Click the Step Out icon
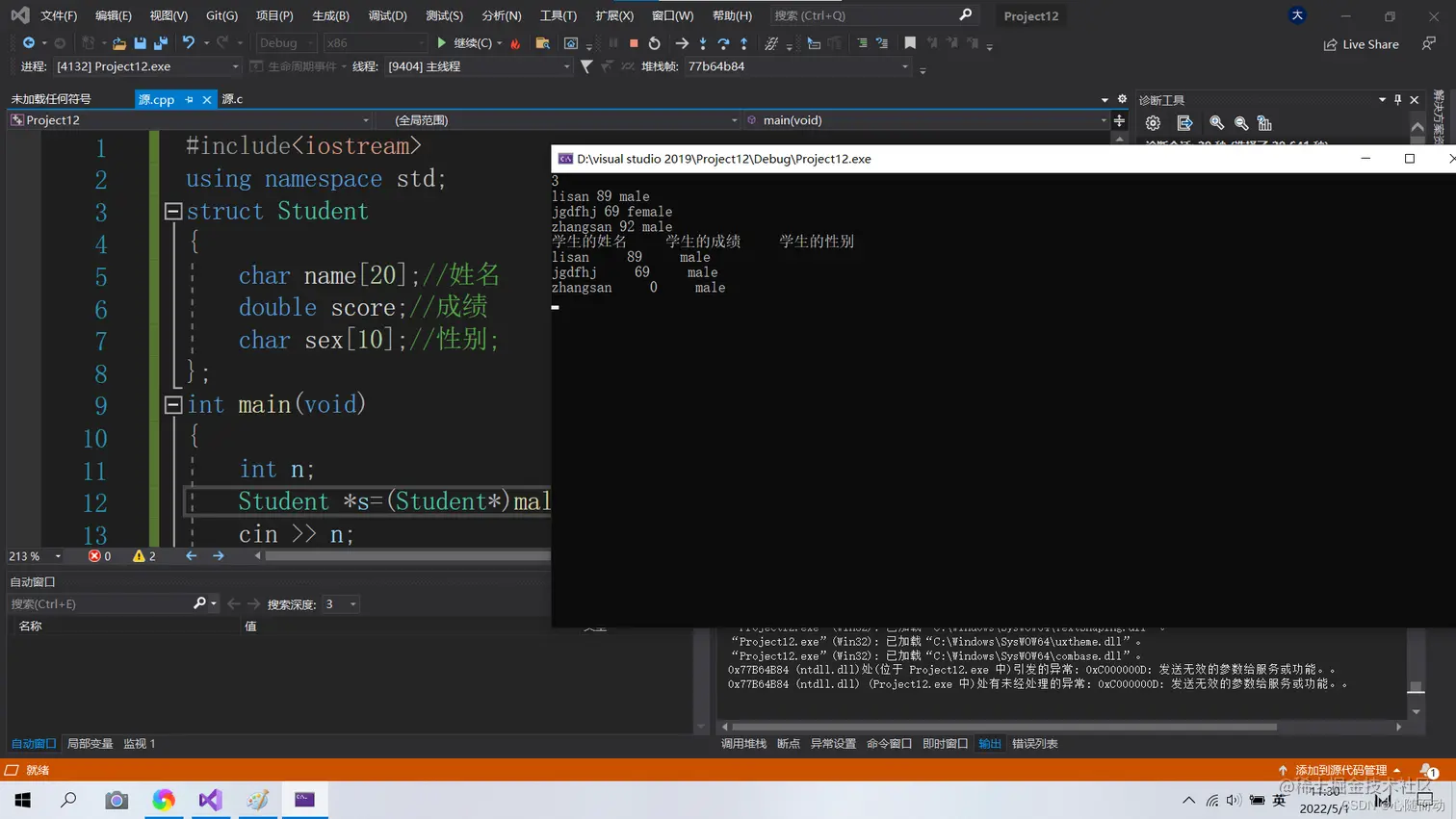This screenshot has height=819, width=1456. [743, 43]
